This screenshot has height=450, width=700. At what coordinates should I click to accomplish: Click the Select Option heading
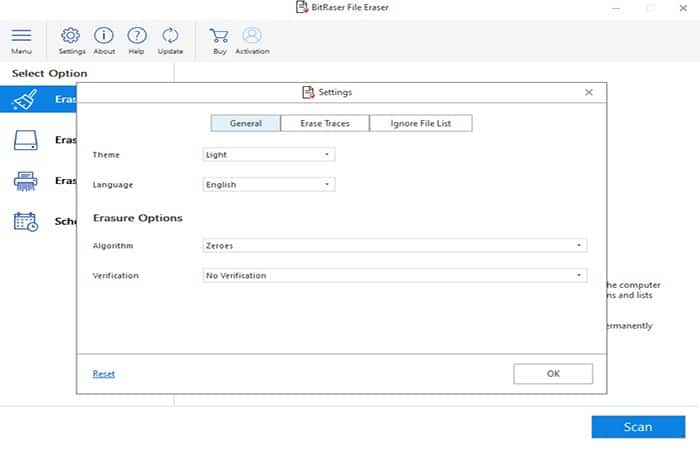(50, 73)
